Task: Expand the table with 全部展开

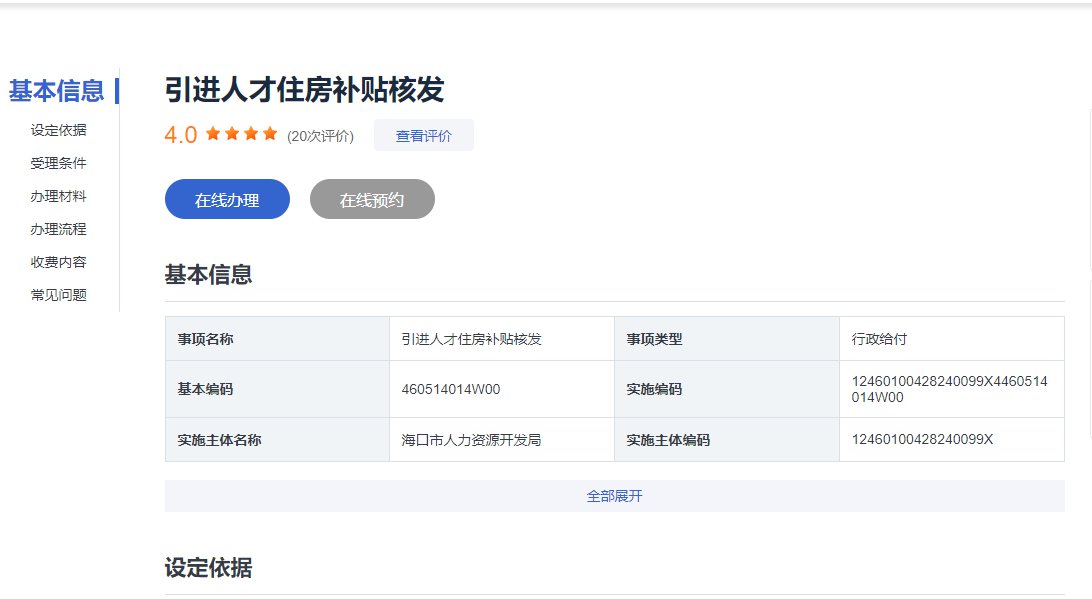Action: pos(614,496)
